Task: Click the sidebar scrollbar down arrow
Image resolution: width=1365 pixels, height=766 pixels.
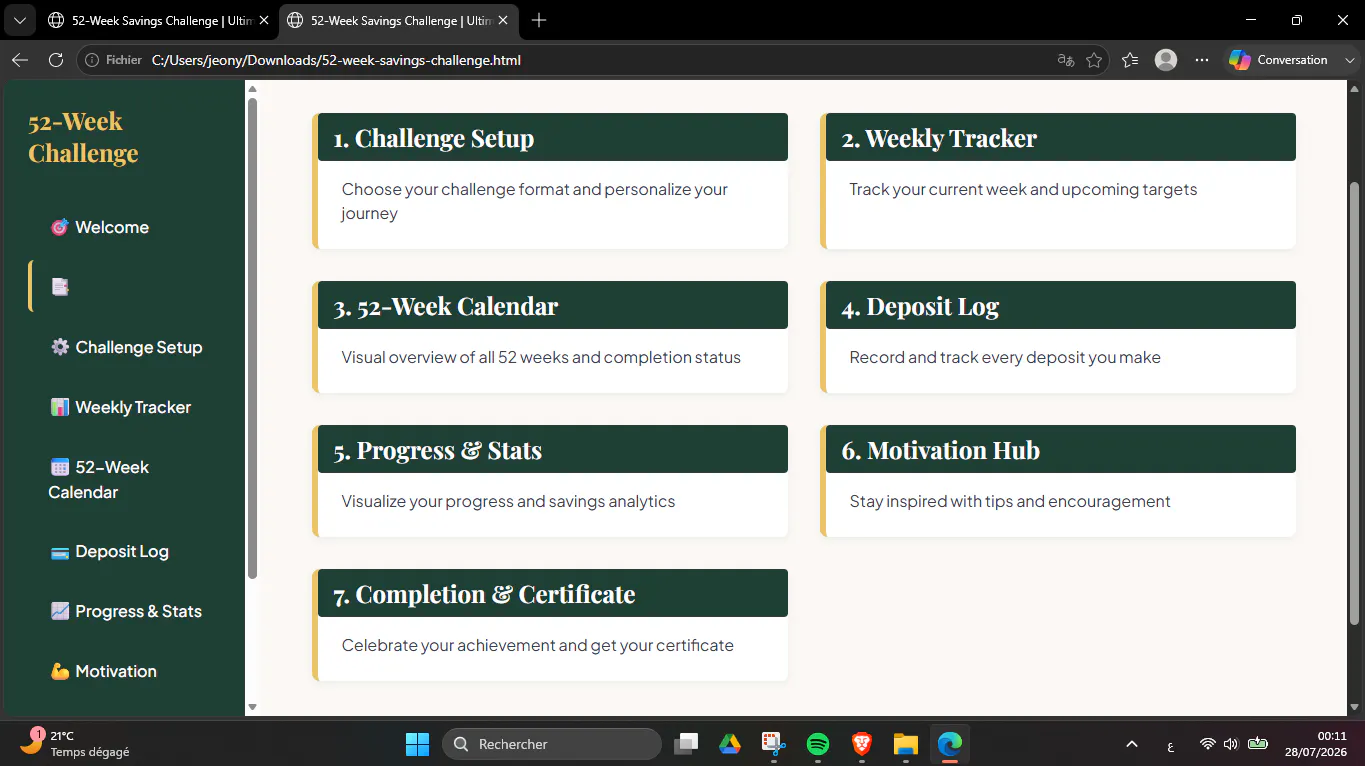Action: pyautogui.click(x=252, y=707)
